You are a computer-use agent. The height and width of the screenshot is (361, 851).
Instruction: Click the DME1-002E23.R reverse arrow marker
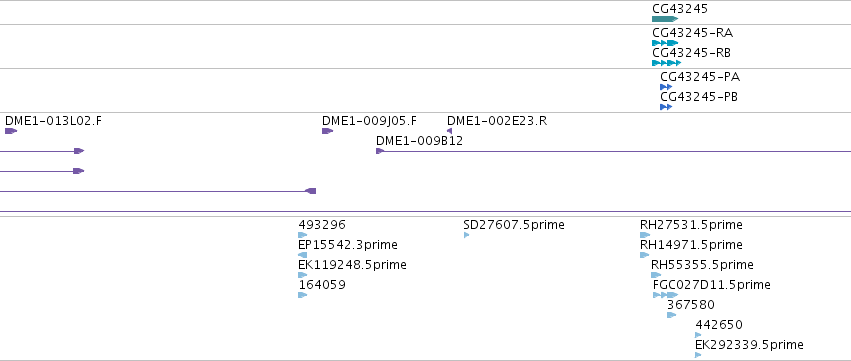pyautogui.click(x=449, y=131)
